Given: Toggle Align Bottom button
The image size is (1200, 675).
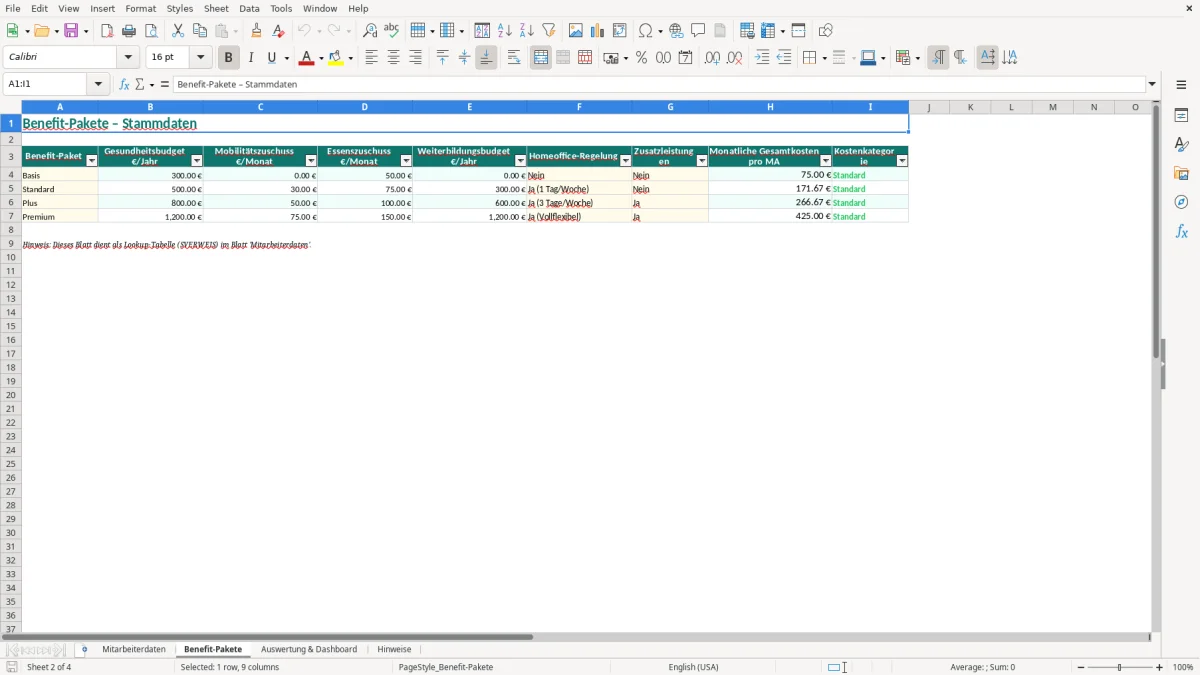Looking at the screenshot, I should point(486,58).
